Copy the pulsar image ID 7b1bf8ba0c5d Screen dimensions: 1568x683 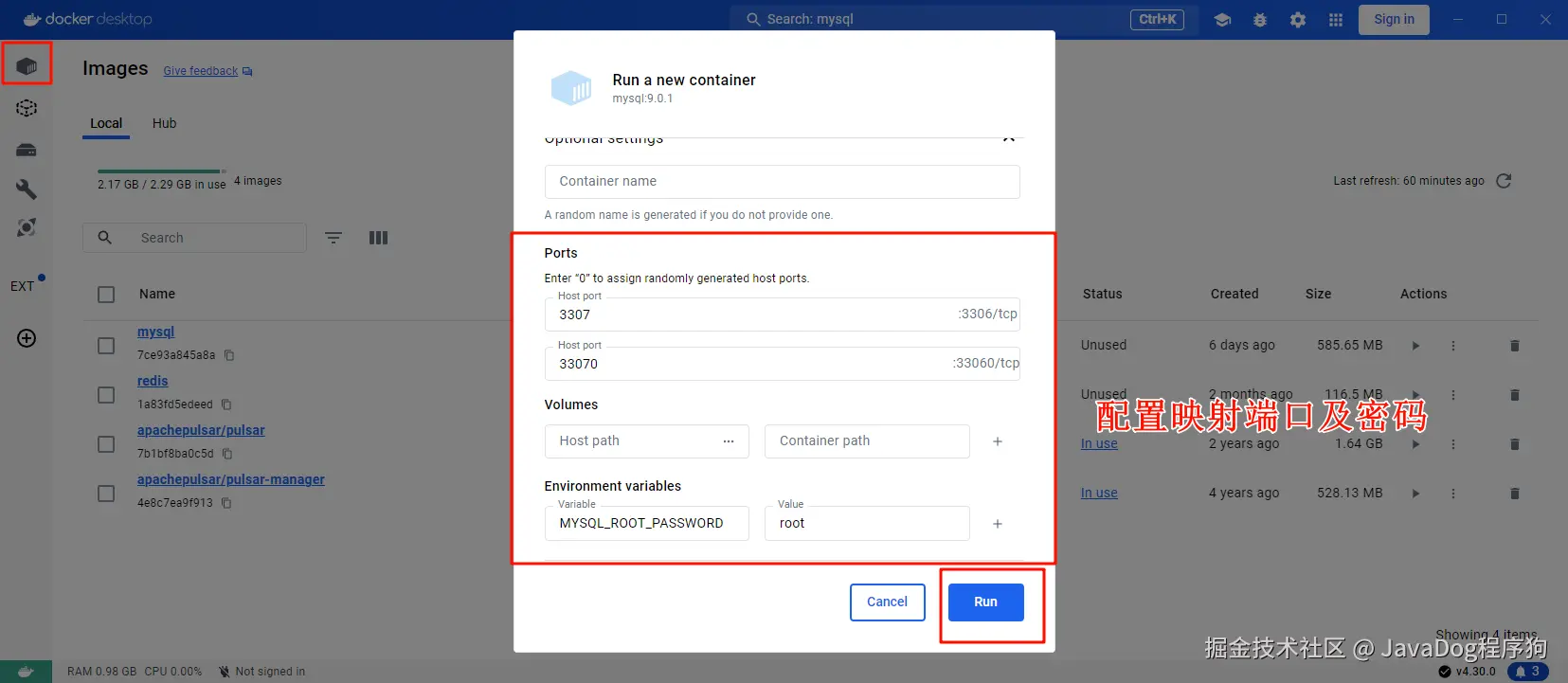(x=227, y=454)
